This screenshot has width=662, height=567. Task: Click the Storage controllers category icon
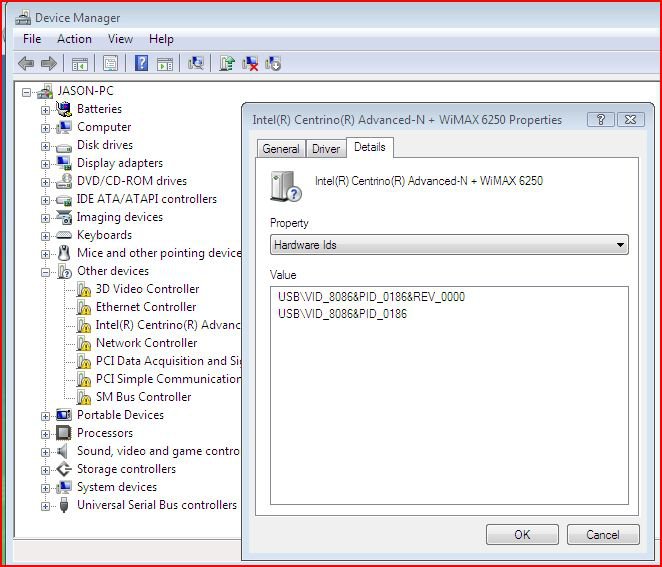(x=64, y=469)
